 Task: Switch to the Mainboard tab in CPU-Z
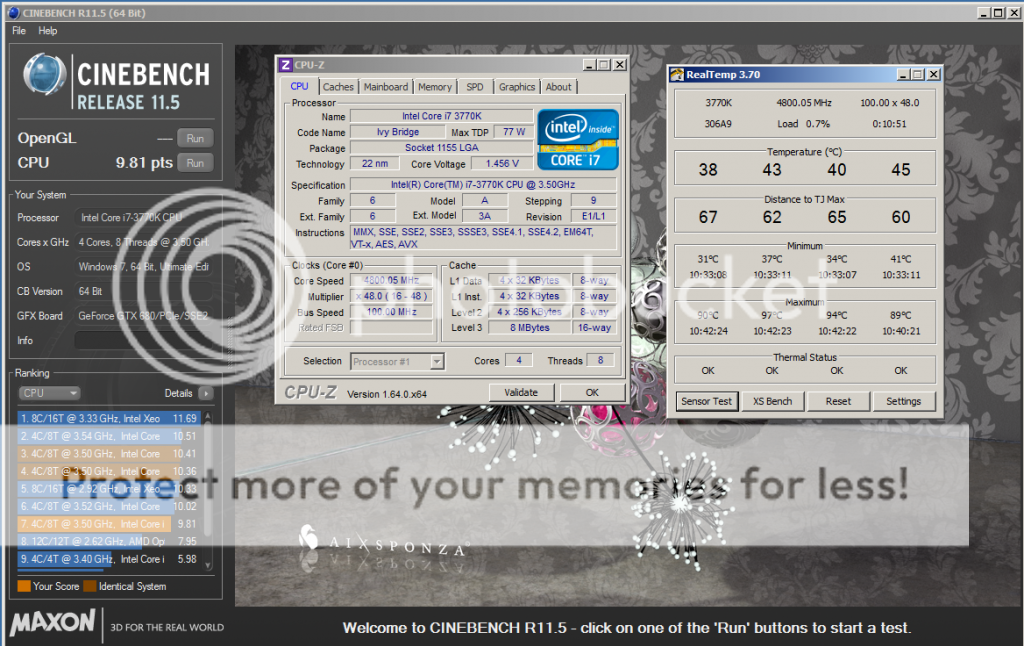(x=385, y=87)
